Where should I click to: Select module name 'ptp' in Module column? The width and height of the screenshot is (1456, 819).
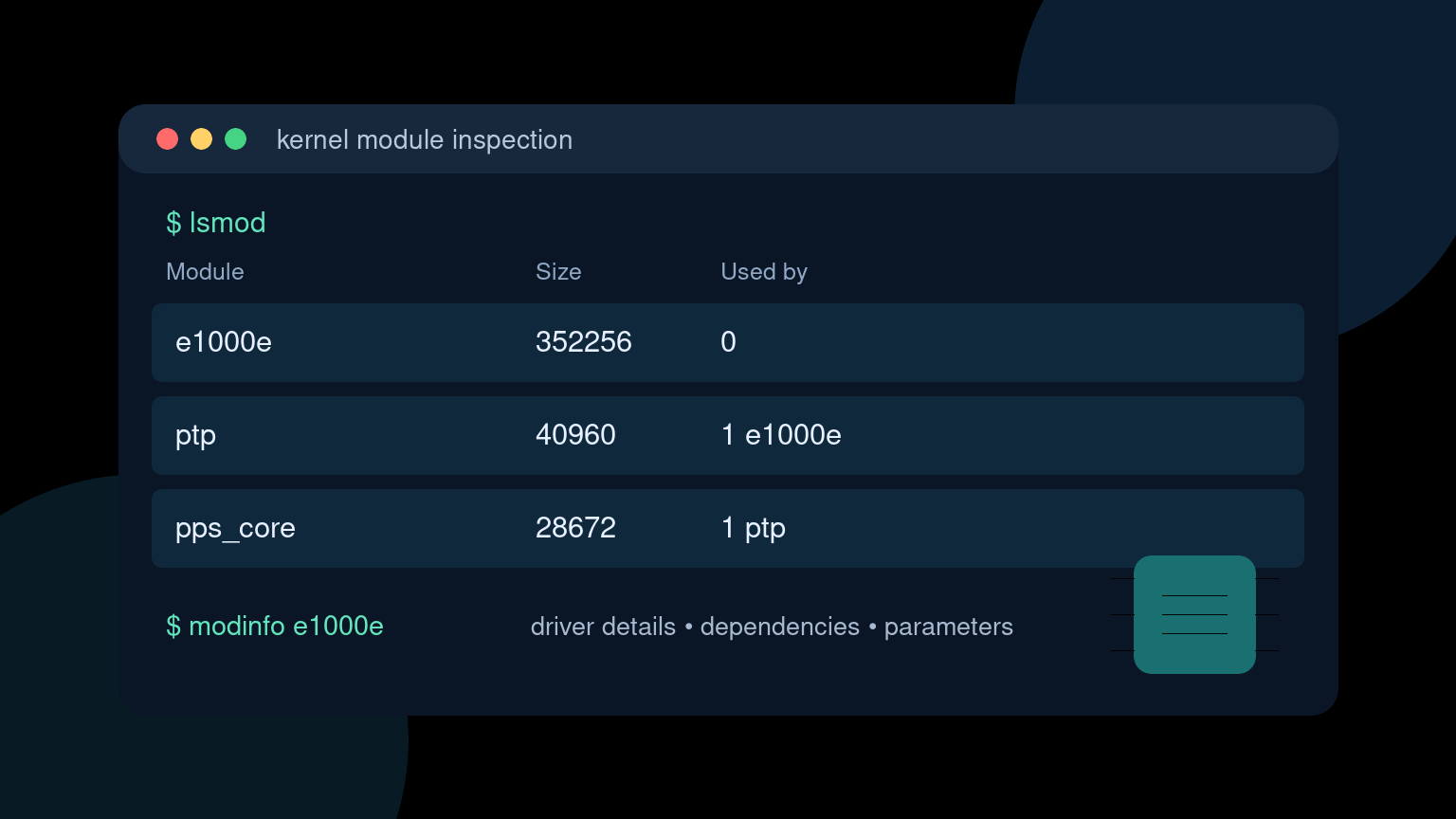tap(196, 436)
